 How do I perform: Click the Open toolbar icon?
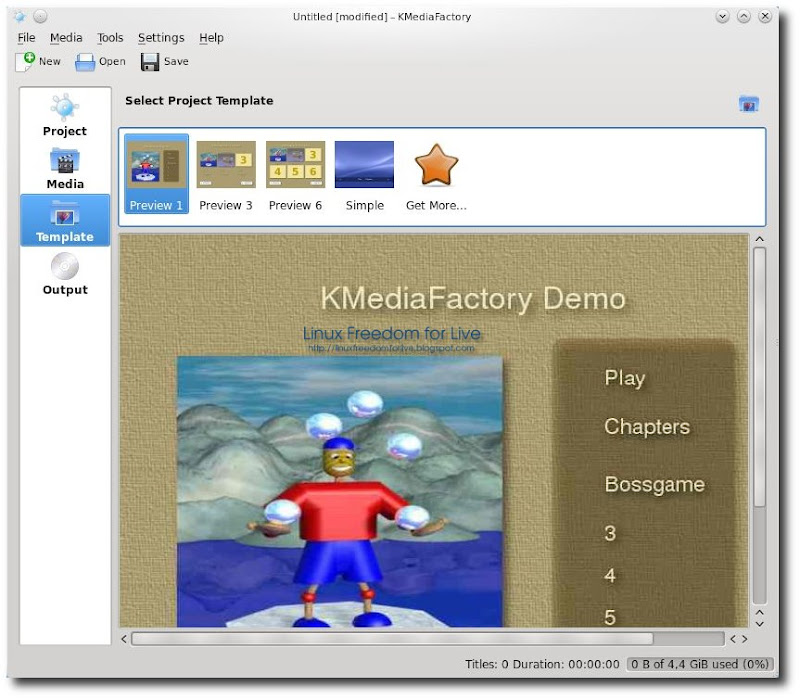tap(85, 62)
